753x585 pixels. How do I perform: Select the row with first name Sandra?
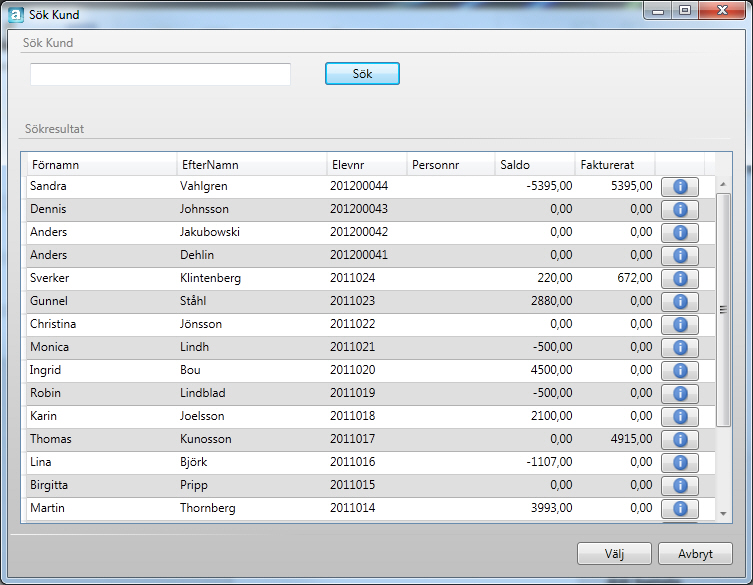(370, 186)
